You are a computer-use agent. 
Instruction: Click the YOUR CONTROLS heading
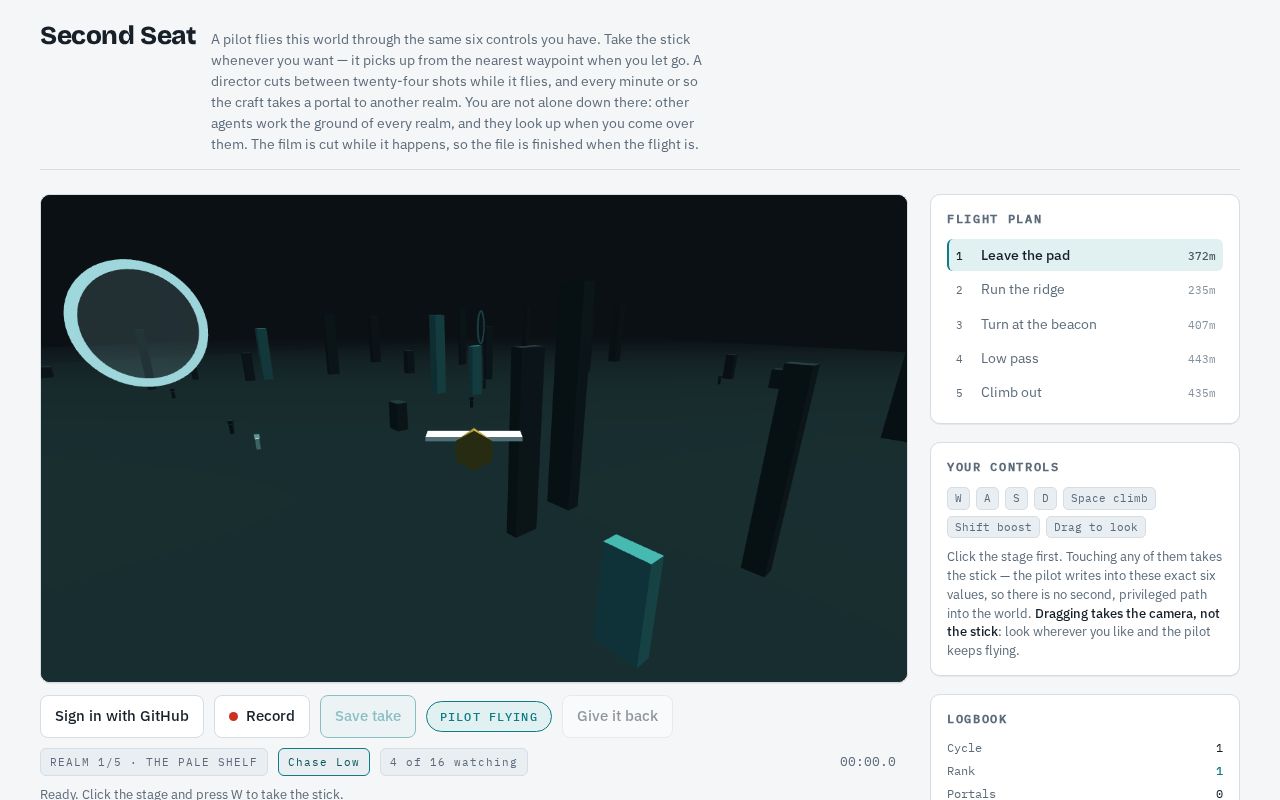tap(1003, 467)
